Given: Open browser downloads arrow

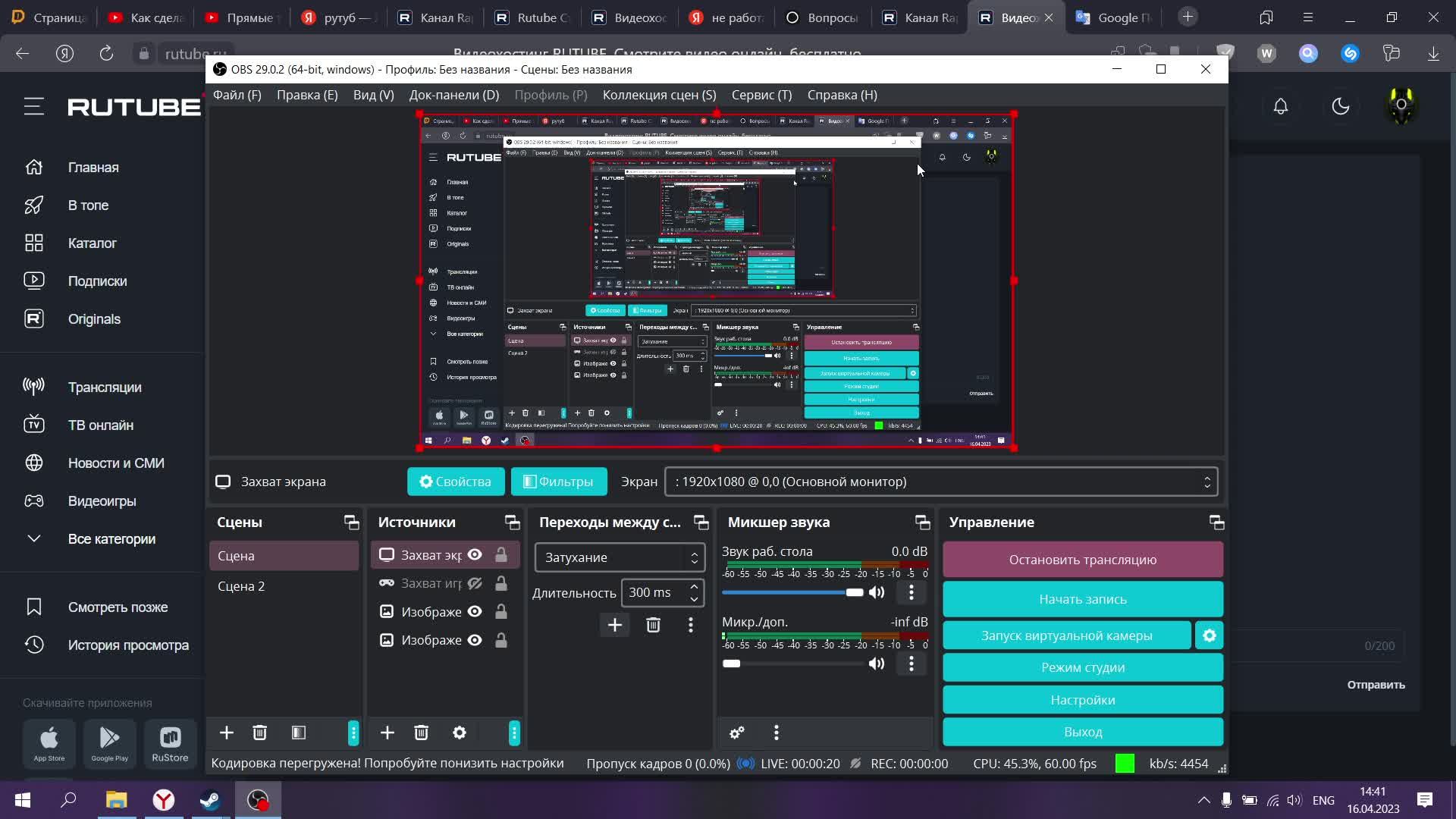Looking at the screenshot, I should pos(1433,53).
